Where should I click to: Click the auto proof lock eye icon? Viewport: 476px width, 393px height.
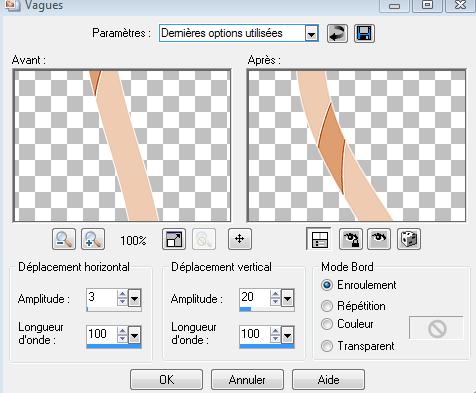pos(351,239)
